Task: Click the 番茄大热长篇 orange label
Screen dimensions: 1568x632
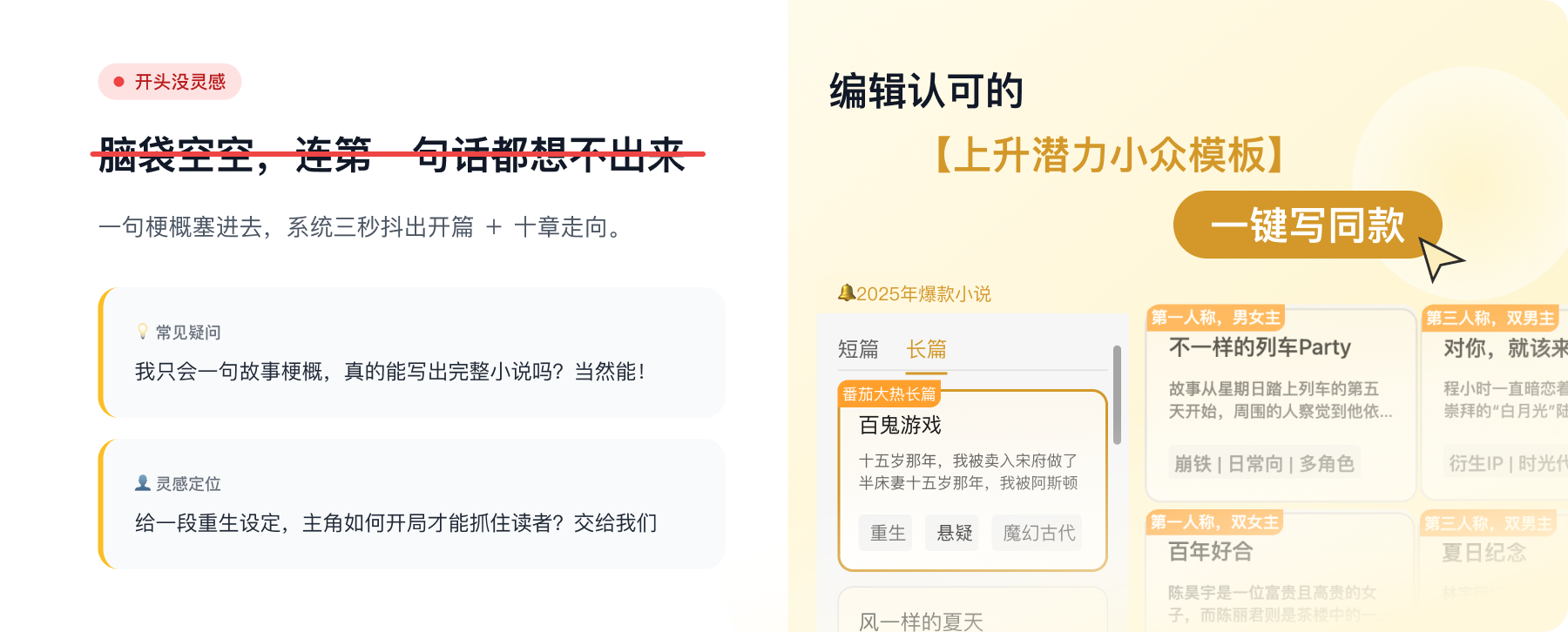Action: click(889, 393)
